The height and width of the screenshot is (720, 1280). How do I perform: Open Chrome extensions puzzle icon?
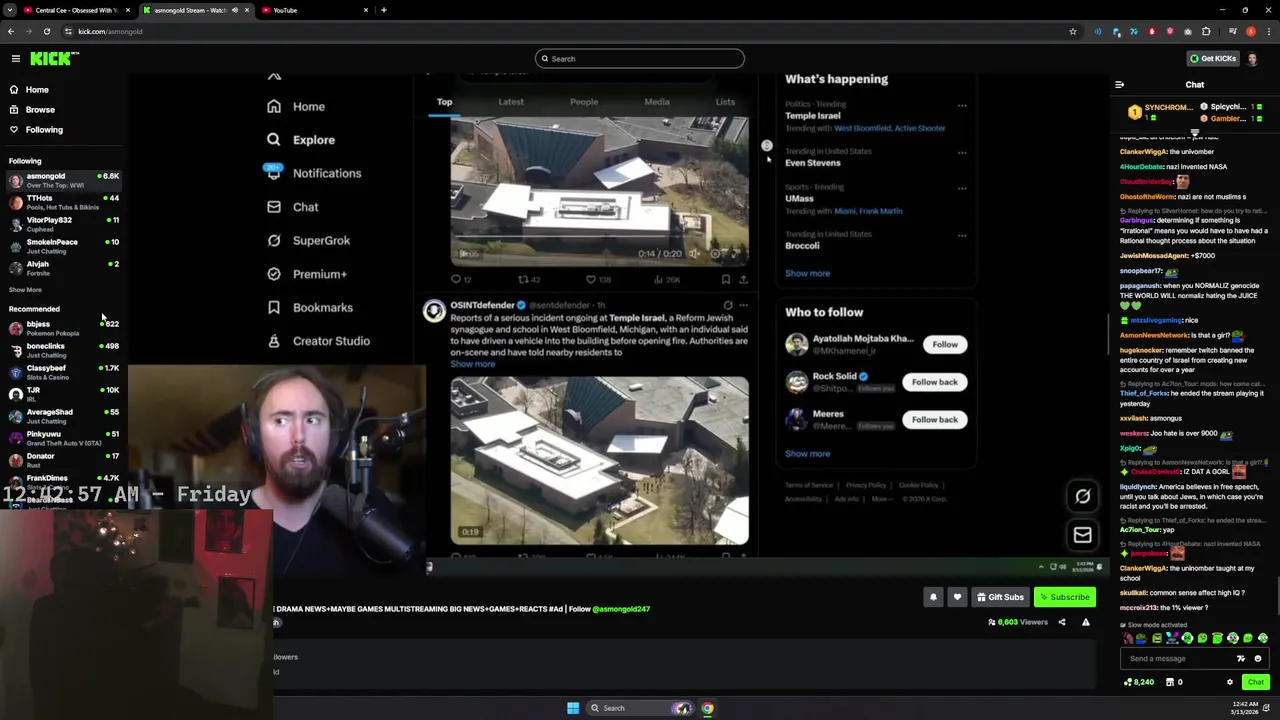point(1206,31)
